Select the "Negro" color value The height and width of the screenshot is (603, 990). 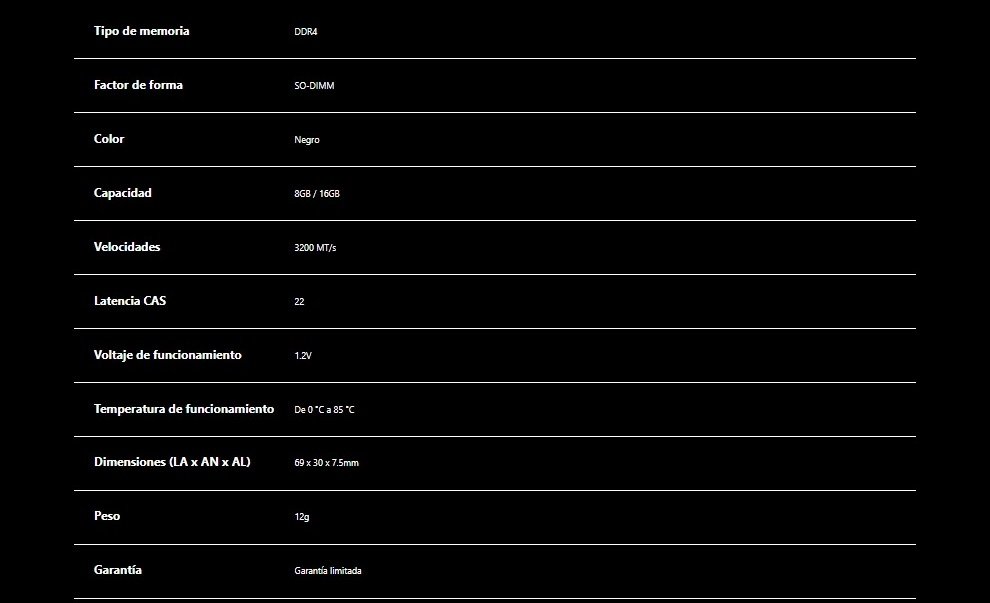point(307,140)
